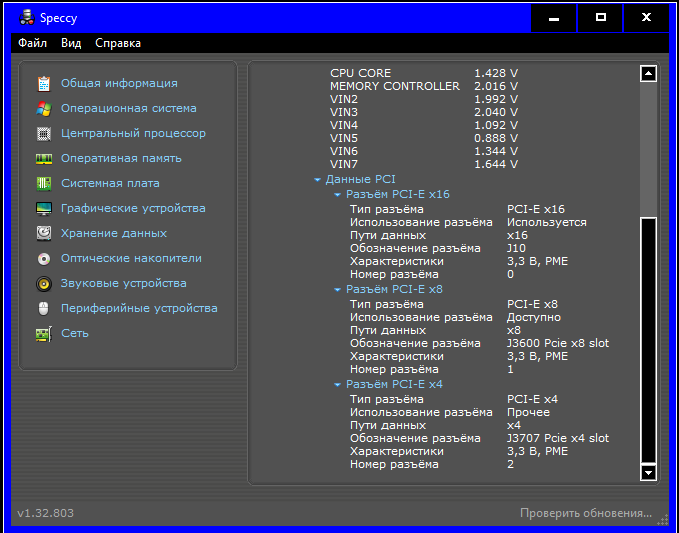Collapse the Разъём PCI-E x16 node
The width and height of the screenshot is (679, 533).
tap(337, 195)
